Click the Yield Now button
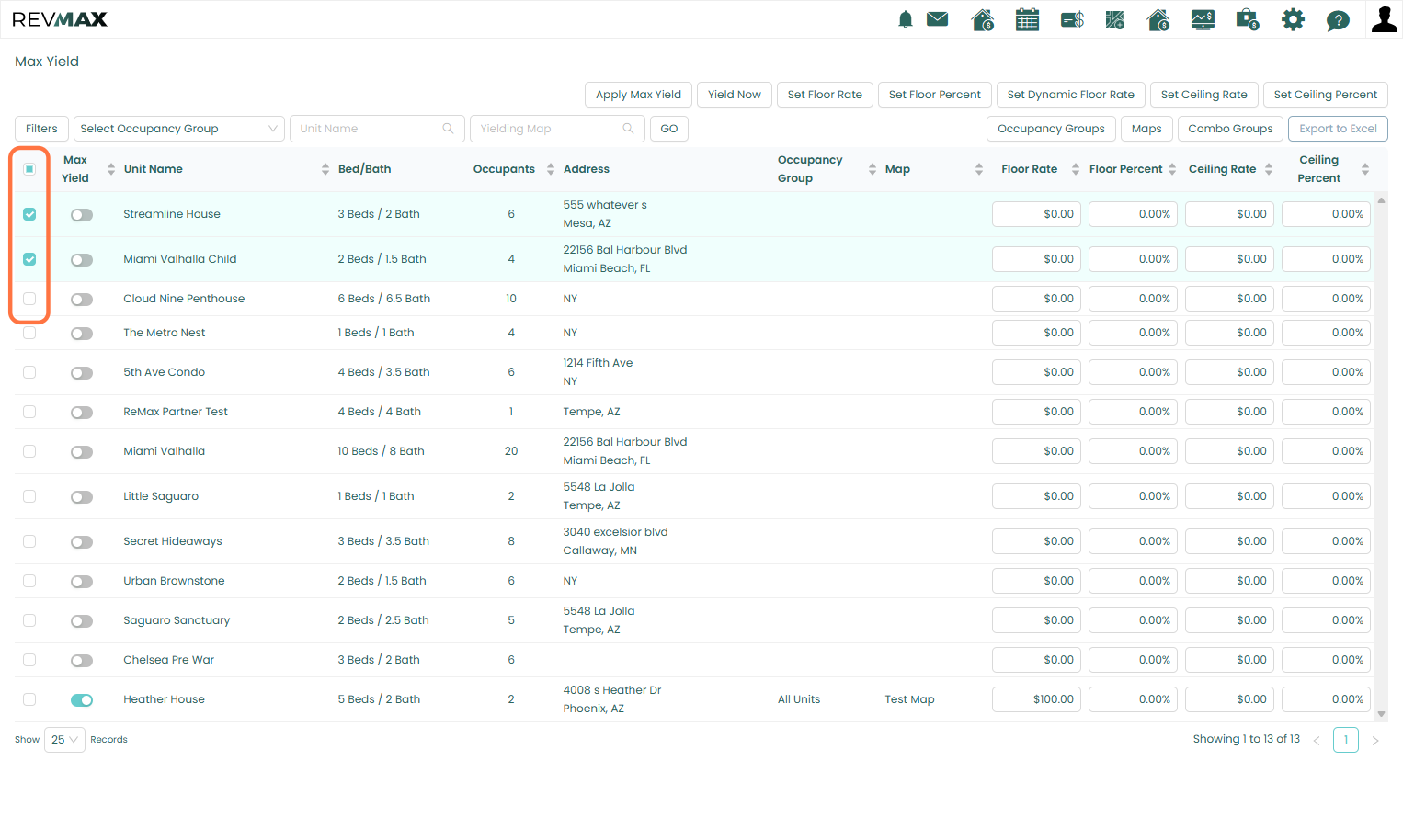 pyautogui.click(x=735, y=95)
